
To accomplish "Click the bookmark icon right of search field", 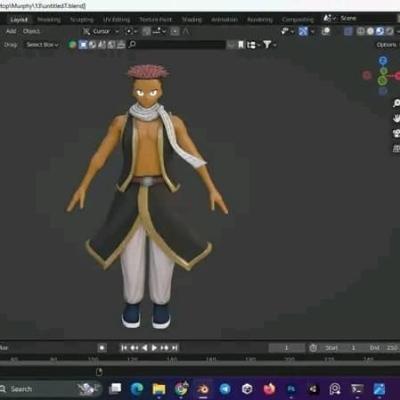I will point(241,45).
